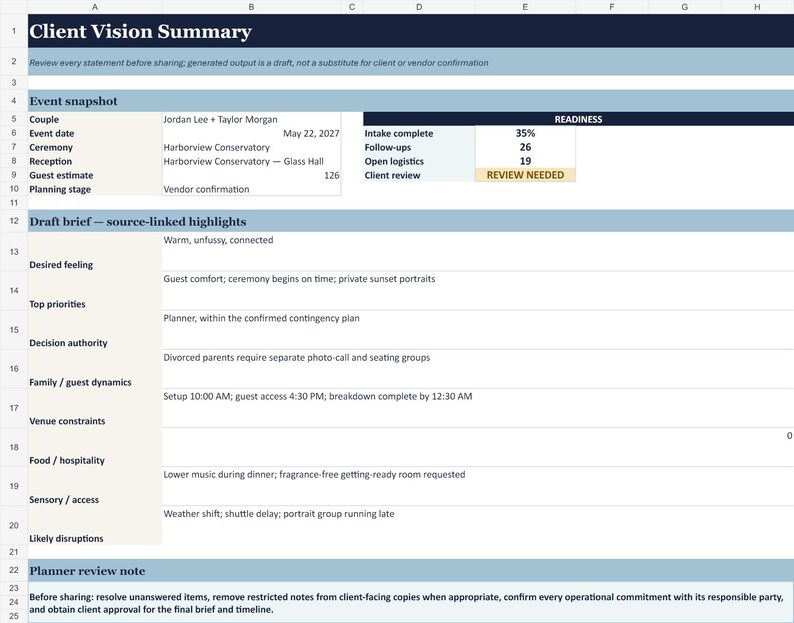The width and height of the screenshot is (794, 623).
Task: Click the REVIEW NEEDED status cell
Action: coord(525,175)
